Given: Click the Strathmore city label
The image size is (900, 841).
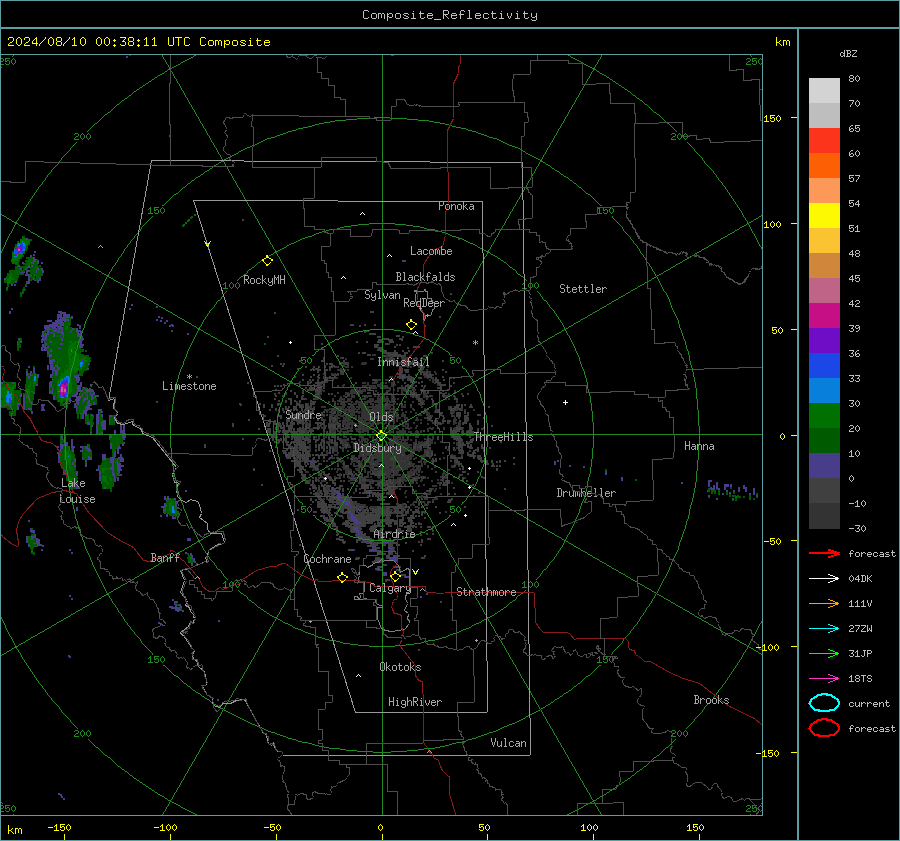Looking at the screenshot, I should [x=486, y=592].
